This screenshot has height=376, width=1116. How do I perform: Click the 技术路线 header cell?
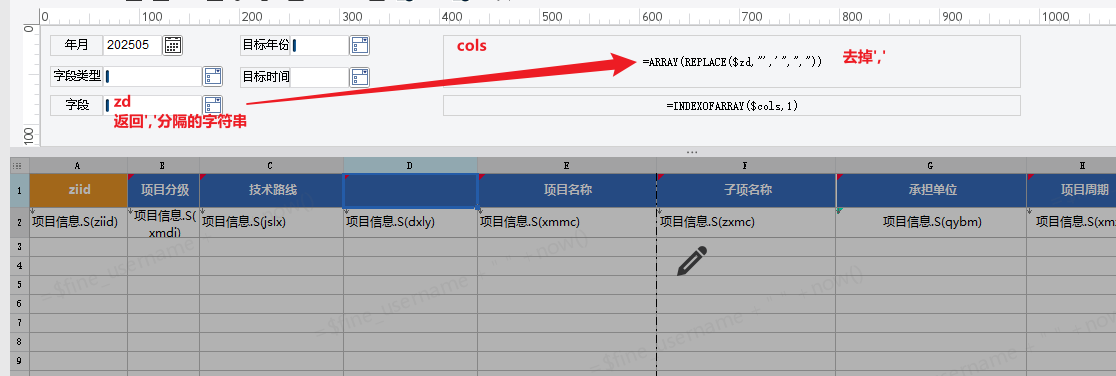(271, 190)
